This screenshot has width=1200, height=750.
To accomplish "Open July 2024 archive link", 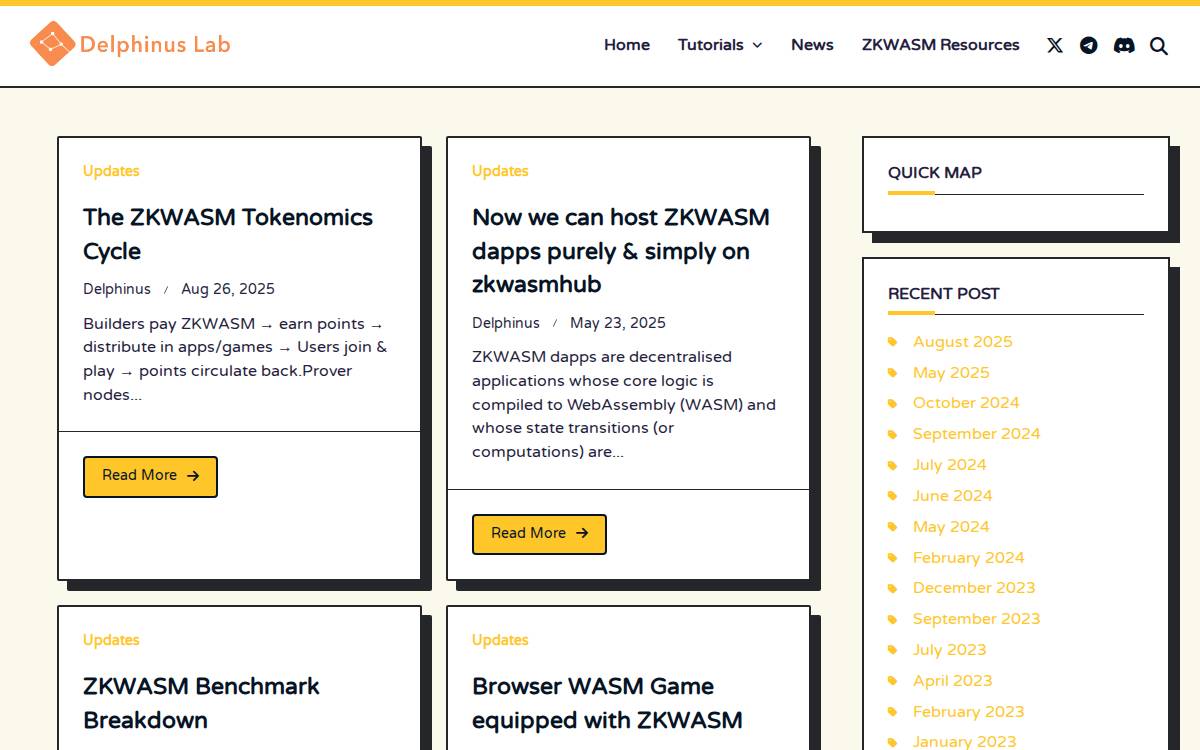I will [950, 465].
